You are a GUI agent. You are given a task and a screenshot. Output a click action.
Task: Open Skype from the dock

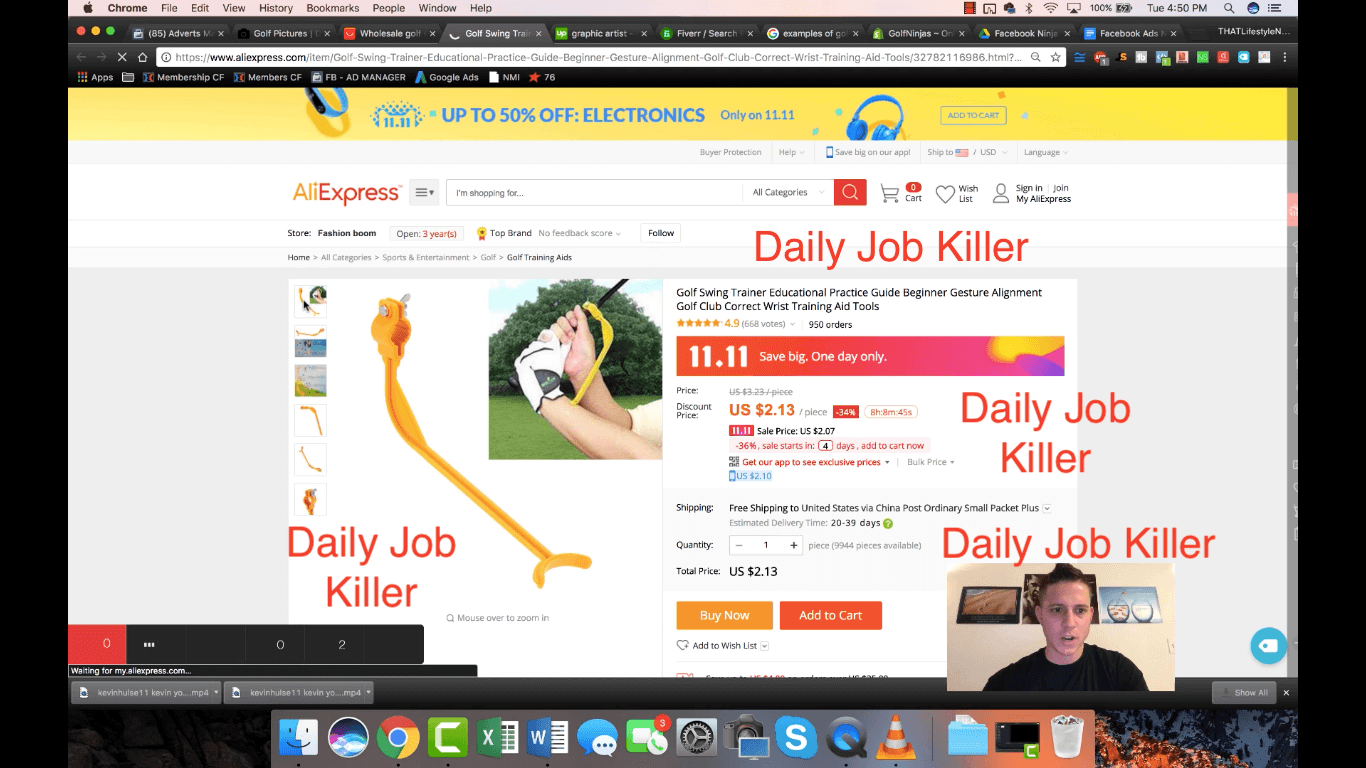[796, 738]
